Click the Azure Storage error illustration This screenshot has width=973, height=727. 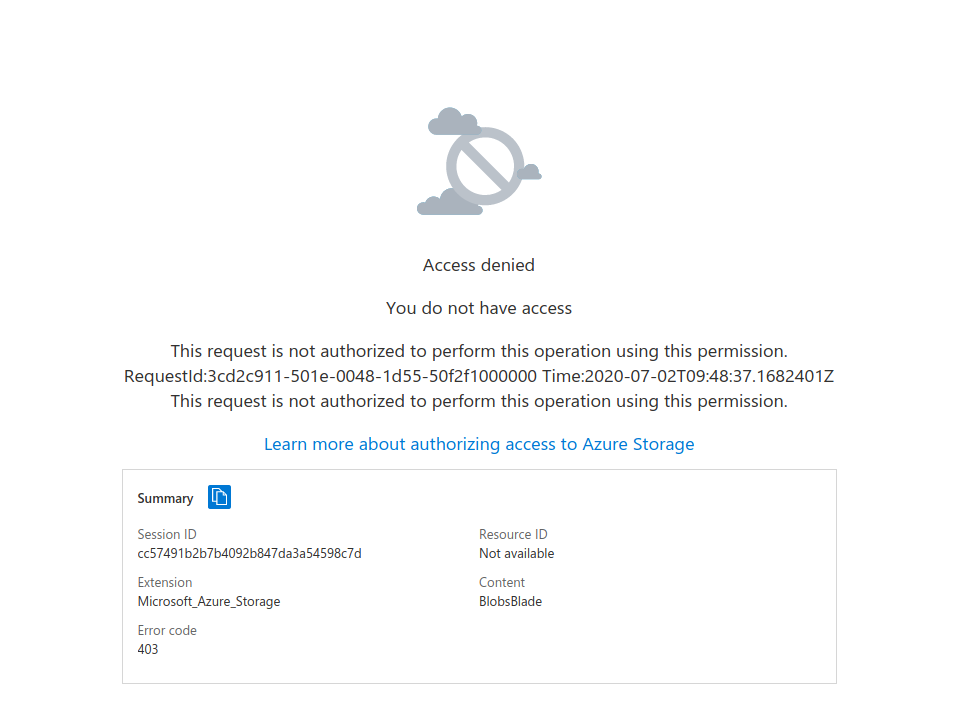[478, 160]
